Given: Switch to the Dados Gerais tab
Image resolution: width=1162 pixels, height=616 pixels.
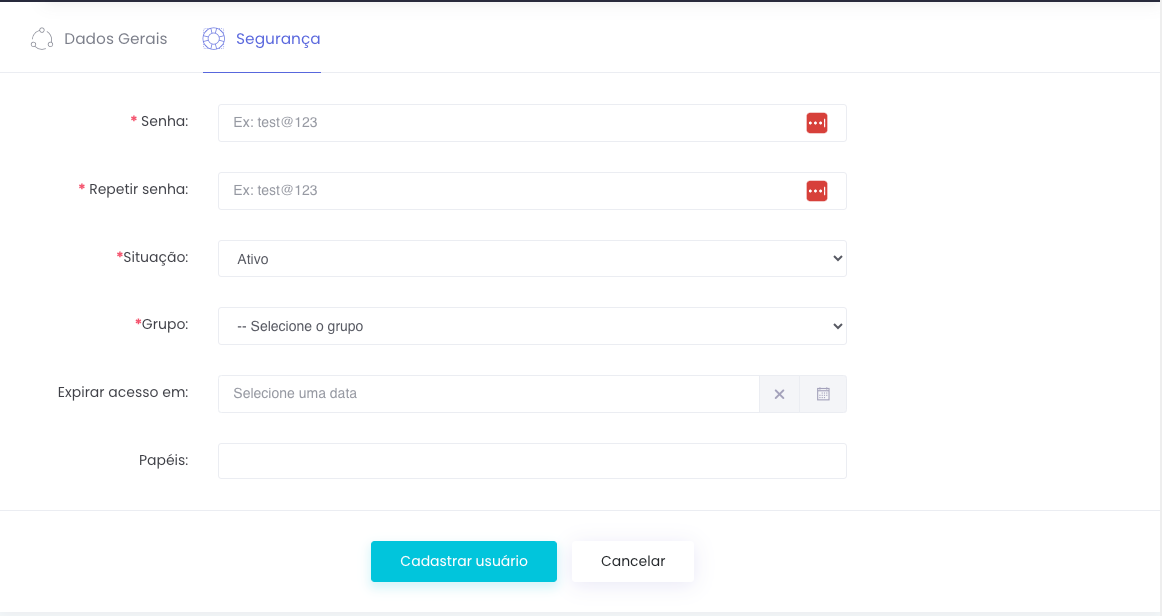Looking at the screenshot, I should (115, 39).
